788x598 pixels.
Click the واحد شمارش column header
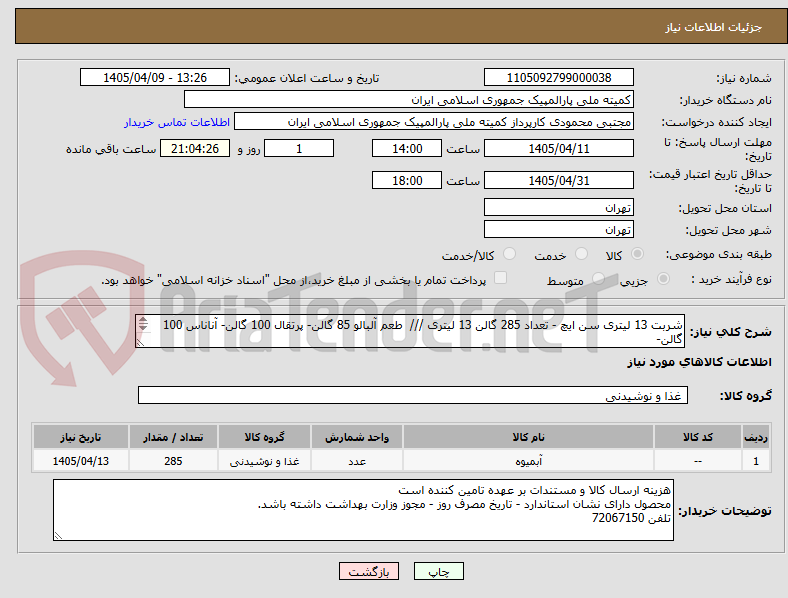[x=357, y=437]
